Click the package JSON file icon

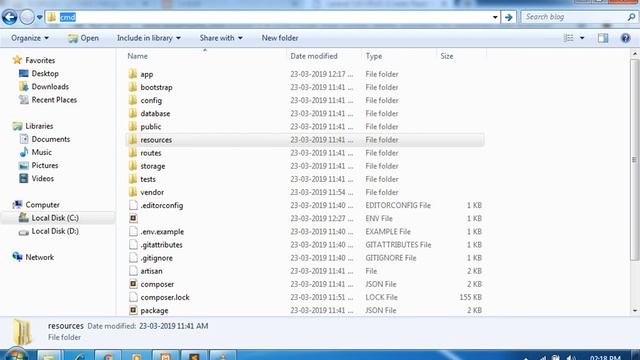tap(133, 310)
